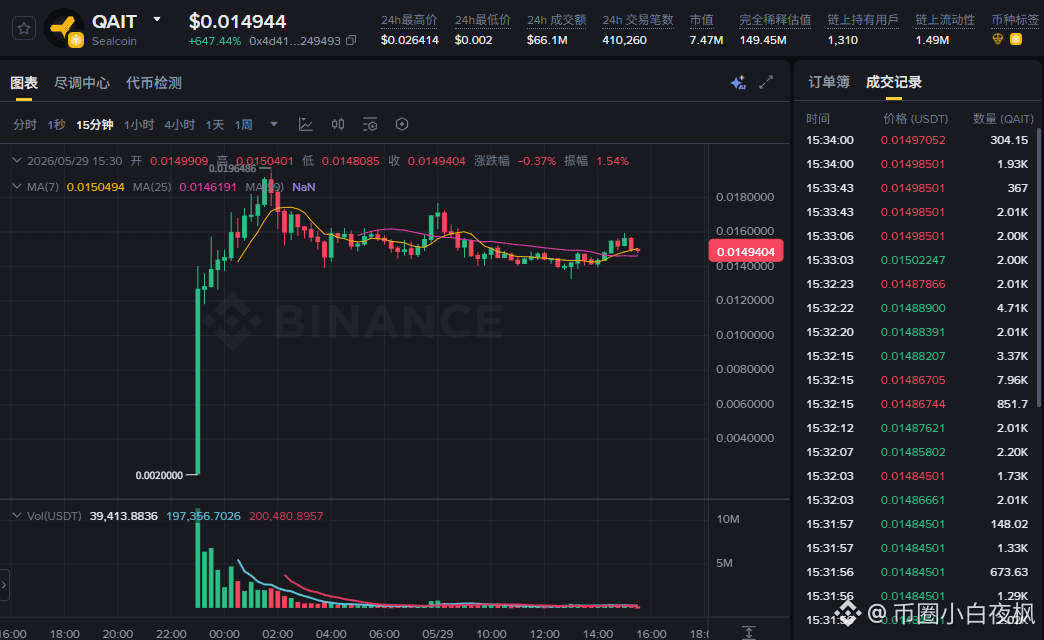Switch to the 尽调中心 tab
The image size is (1044, 640).
(82, 83)
